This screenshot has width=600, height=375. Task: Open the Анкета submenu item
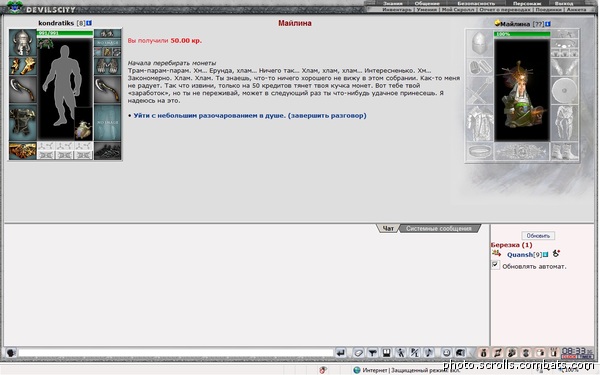pyautogui.click(x=576, y=10)
